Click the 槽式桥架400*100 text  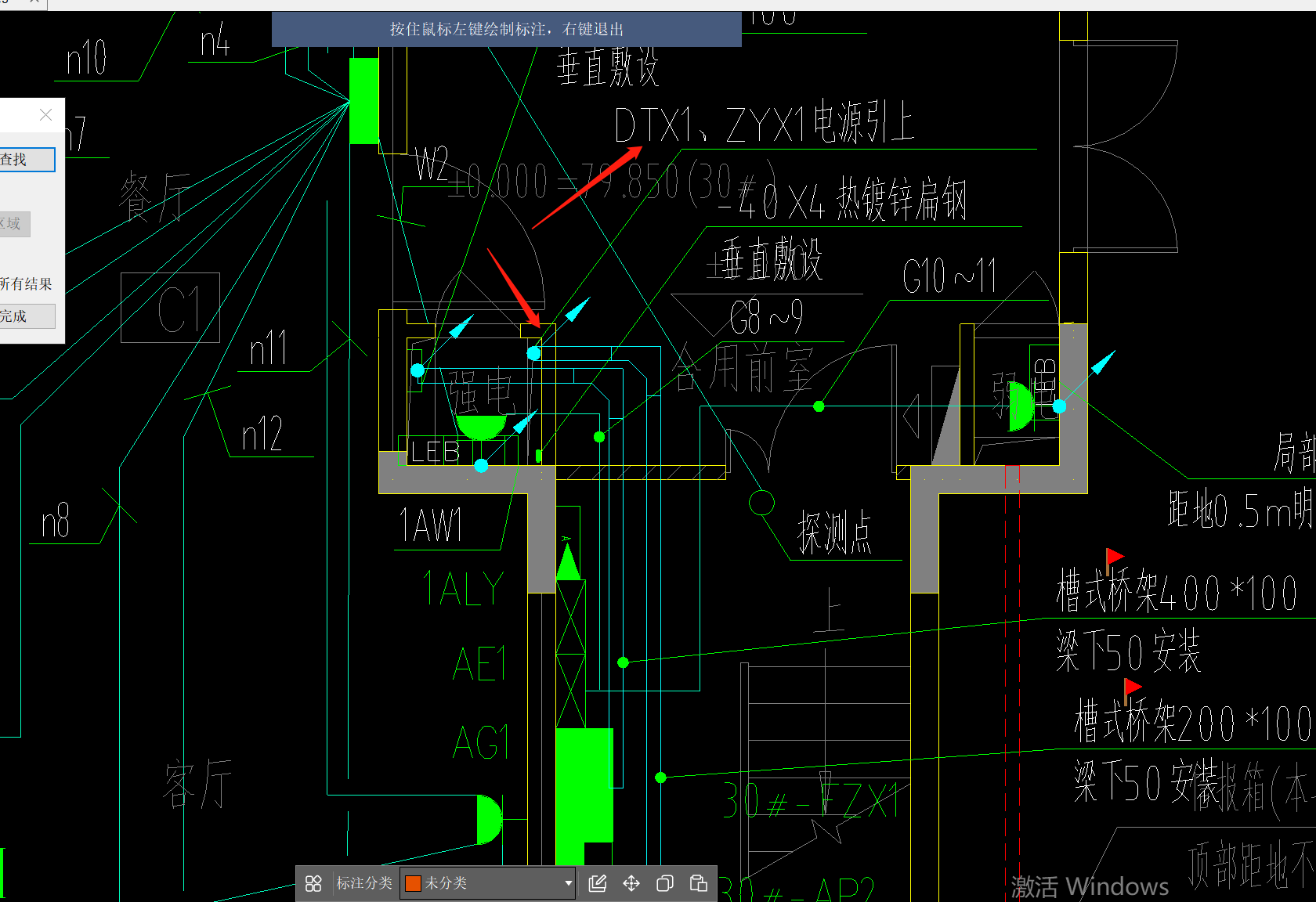click(1177, 591)
